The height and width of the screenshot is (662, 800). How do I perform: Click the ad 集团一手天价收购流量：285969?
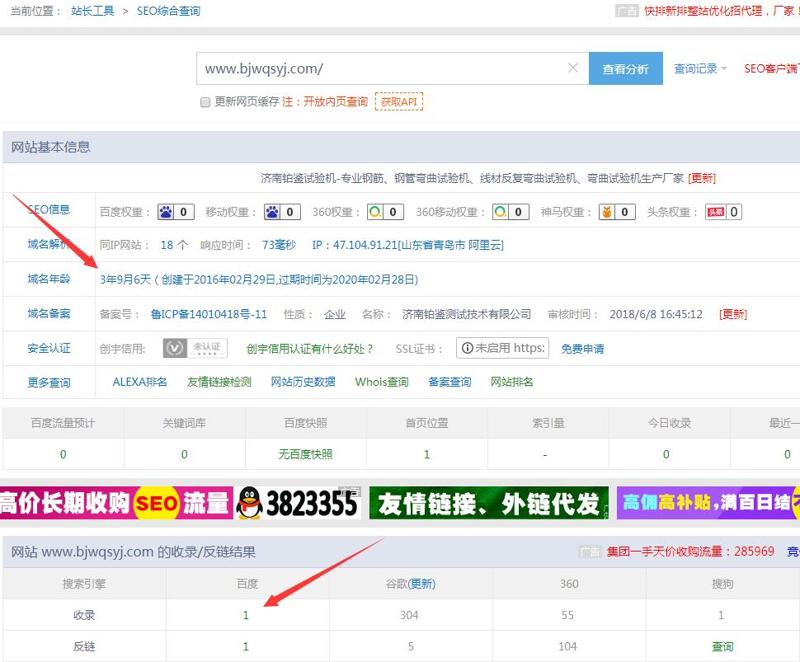coord(690,551)
